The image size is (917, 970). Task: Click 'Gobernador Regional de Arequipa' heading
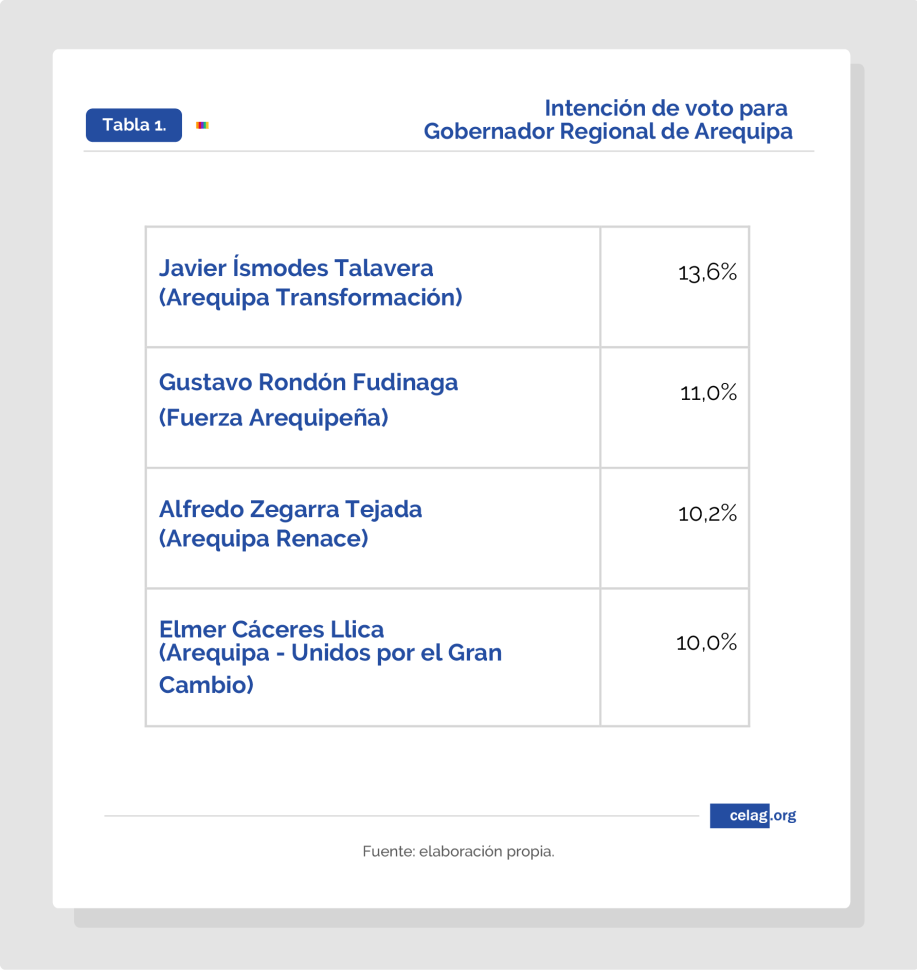point(608,131)
